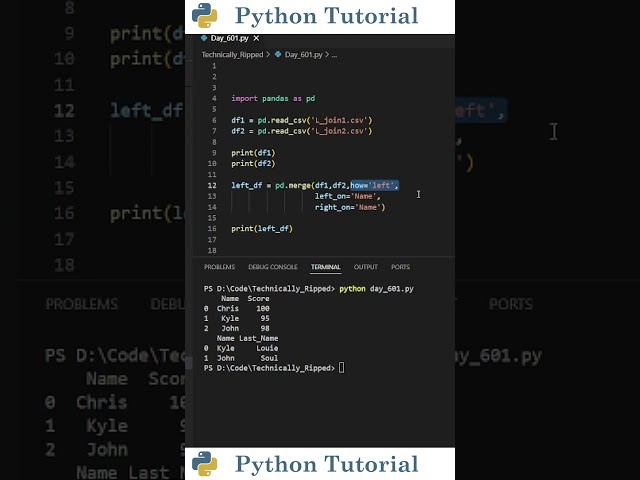
Task: Switch to the PROBLEMS panel tab
Action: coord(219,267)
